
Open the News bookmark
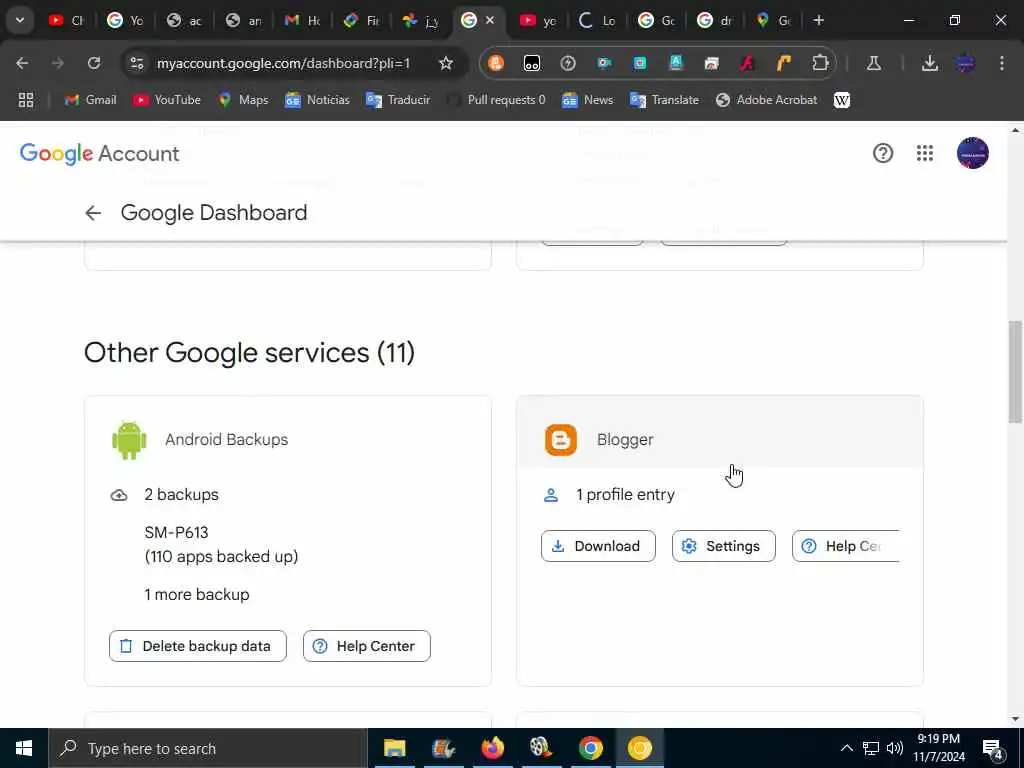click(588, 100)
